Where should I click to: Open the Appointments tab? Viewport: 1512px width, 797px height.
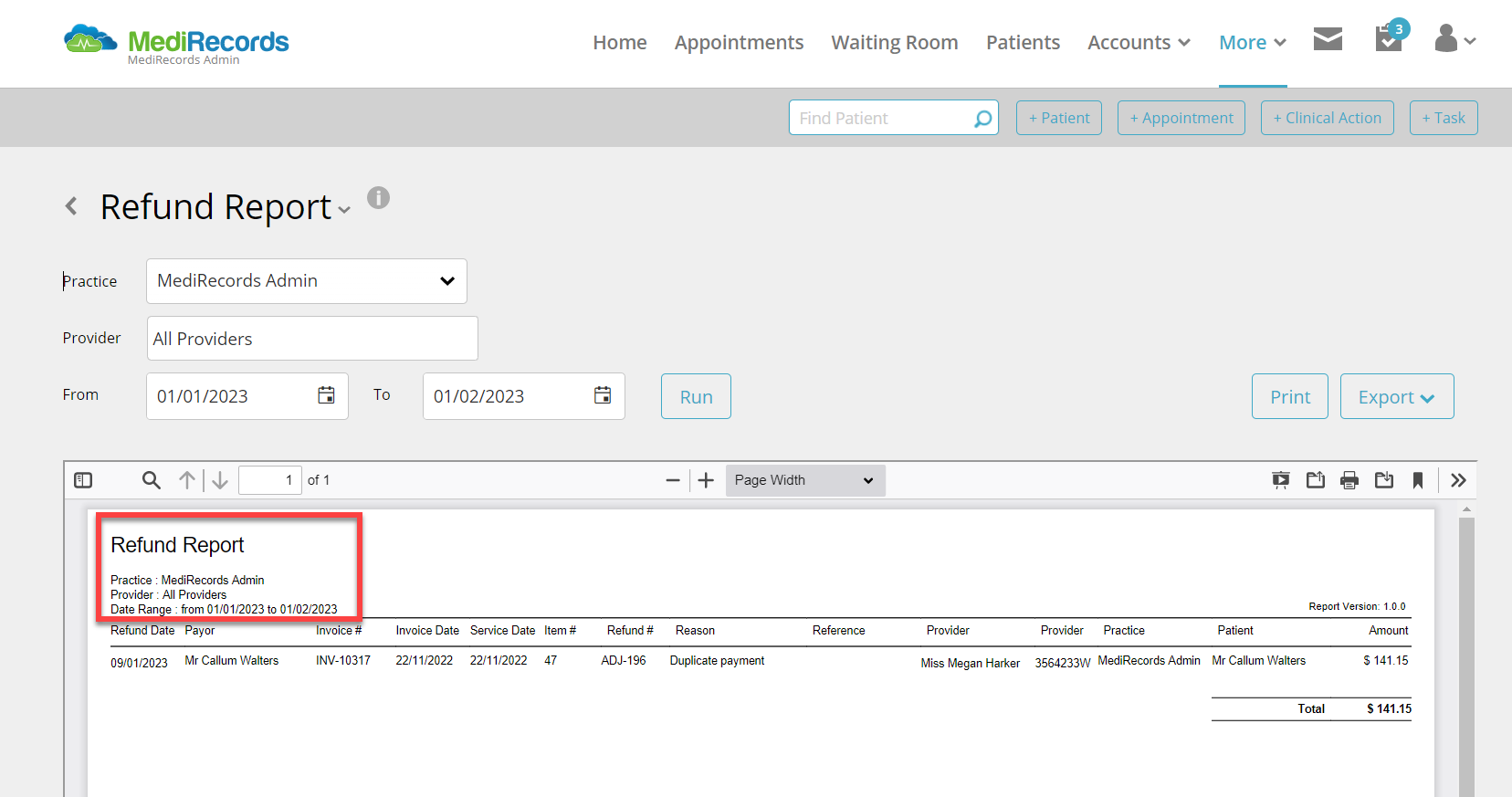739,43
